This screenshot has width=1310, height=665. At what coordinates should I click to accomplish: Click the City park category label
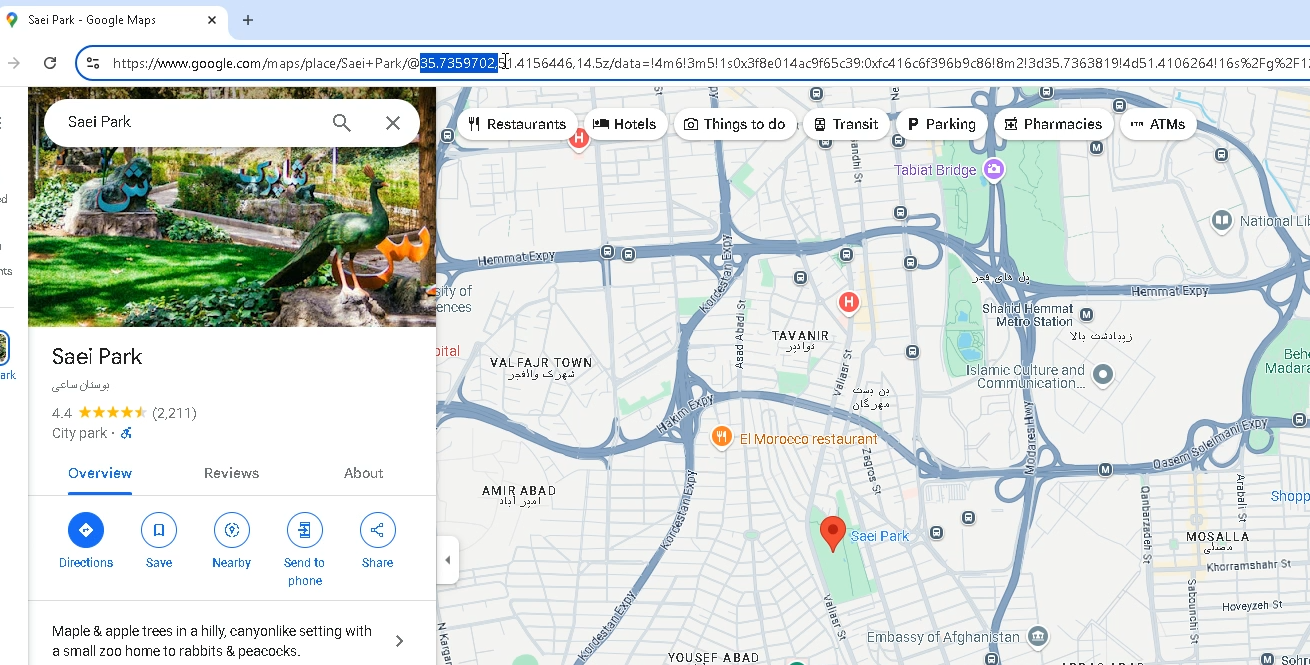coord(79,433)
